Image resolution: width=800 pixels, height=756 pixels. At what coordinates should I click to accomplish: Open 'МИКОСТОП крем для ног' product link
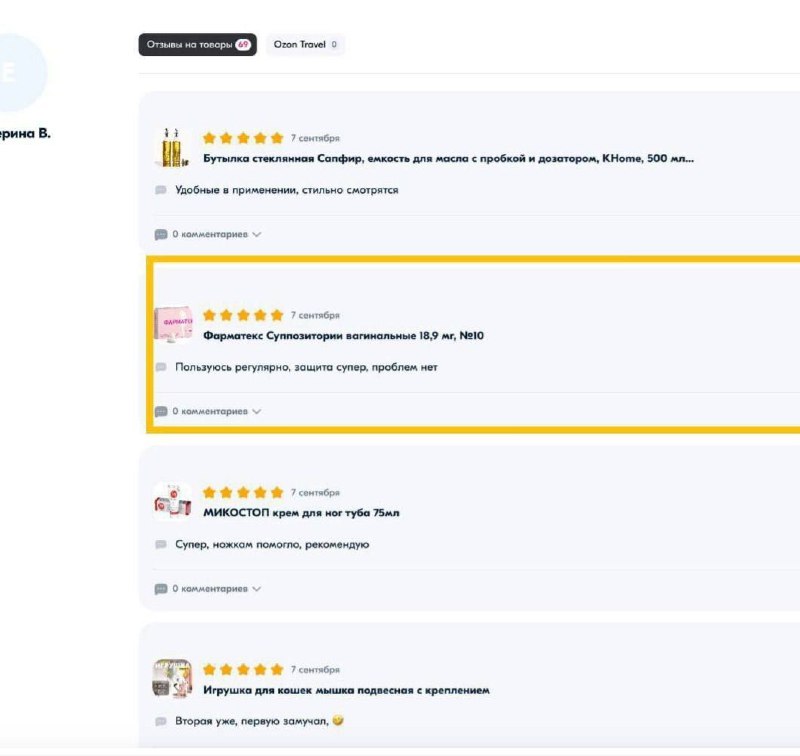point(301,513)
